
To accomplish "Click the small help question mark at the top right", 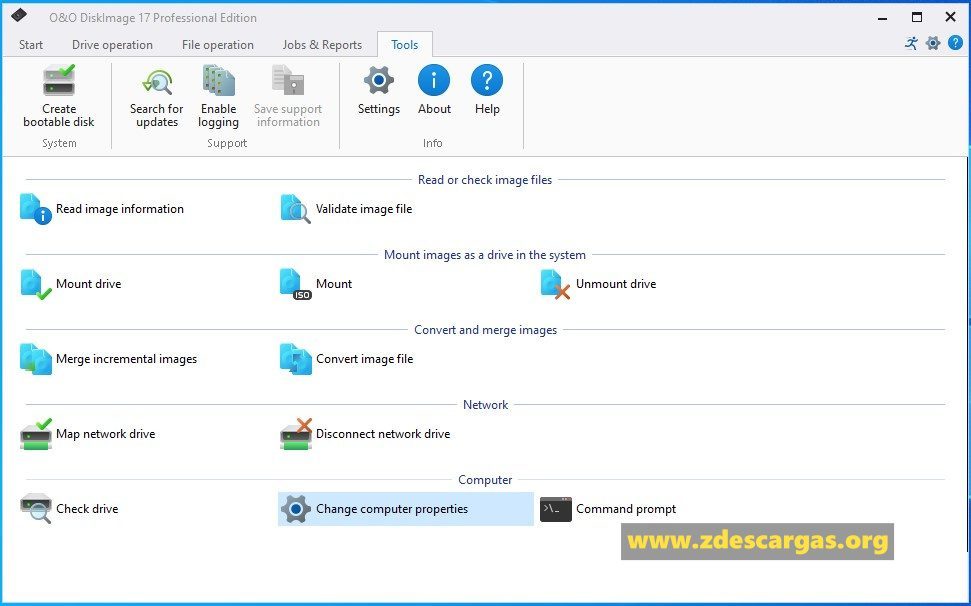I will tap(956, 43).
